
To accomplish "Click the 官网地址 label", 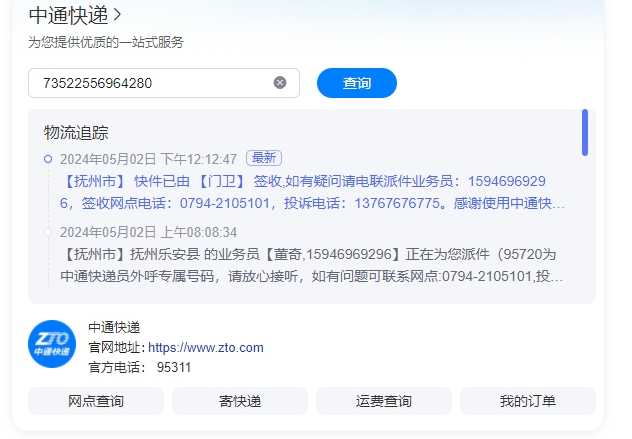I will [117, 347].
